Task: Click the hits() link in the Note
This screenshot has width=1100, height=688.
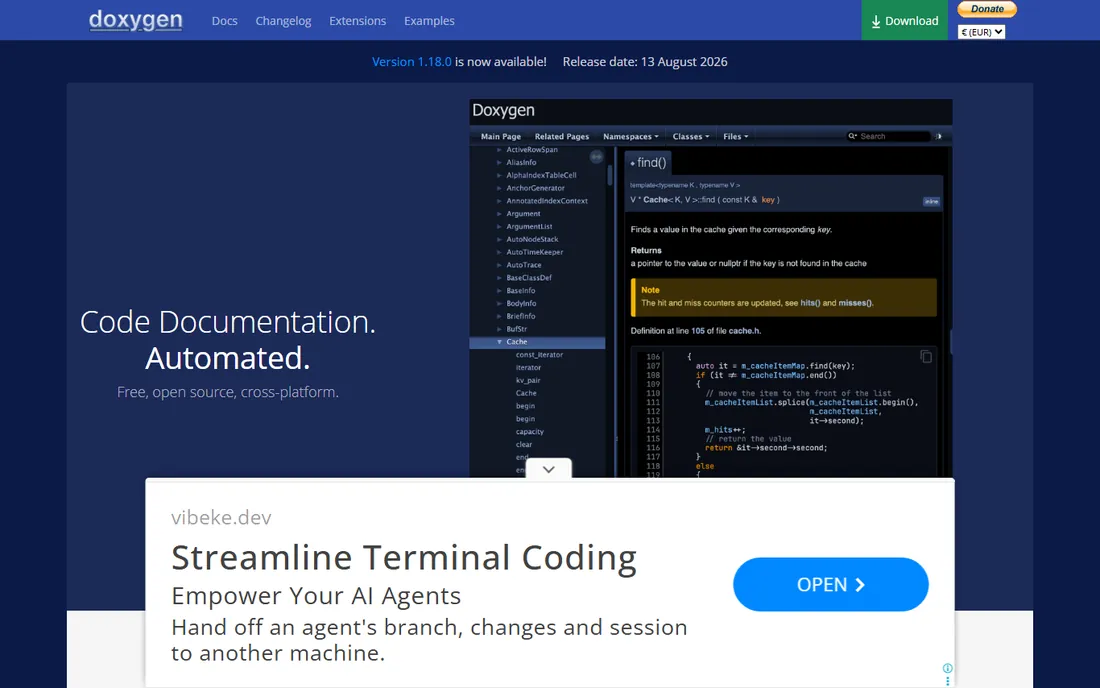Action: tap(810, 303)
